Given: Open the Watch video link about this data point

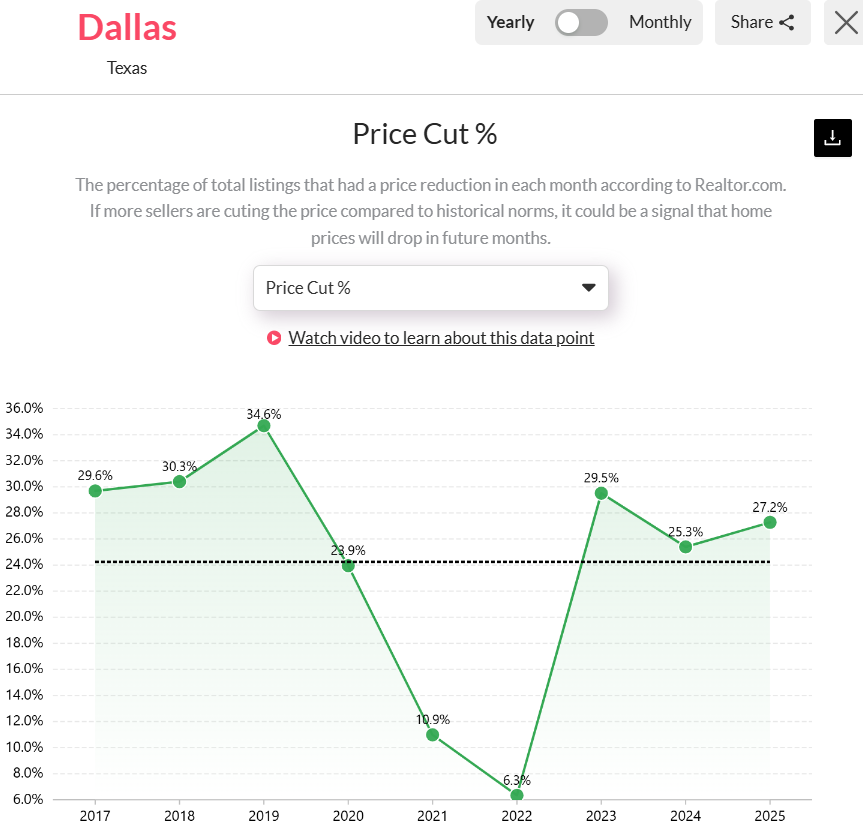Looking at the screenshot, I should 441,338.
